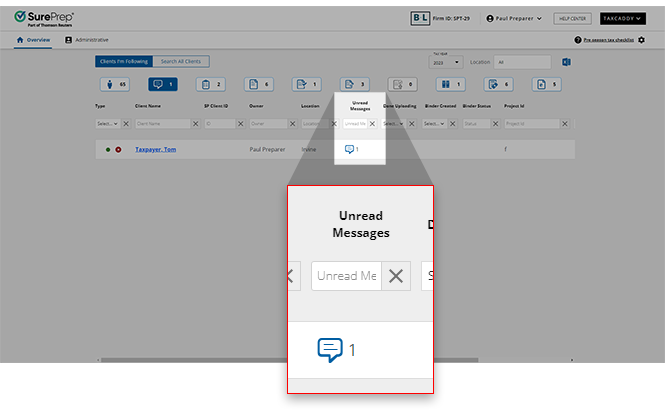This screenshot has height=411, width=665.
Task: Click the SP Client ID filter field
Action: (220, 124)
